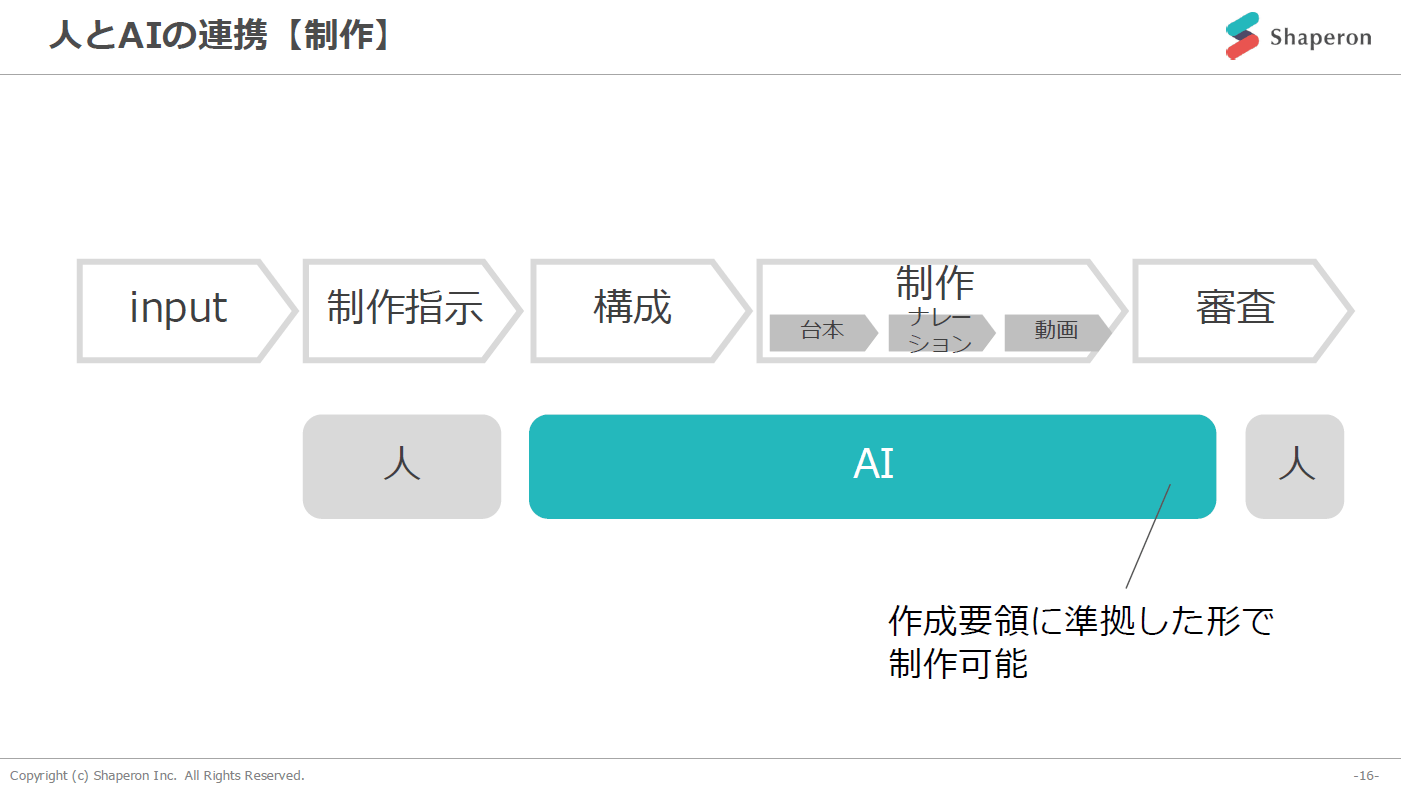Select the 動画 sub-step chevron
The width and height of the screenshot is (1401, 787).
click(x=1056, y=332)
